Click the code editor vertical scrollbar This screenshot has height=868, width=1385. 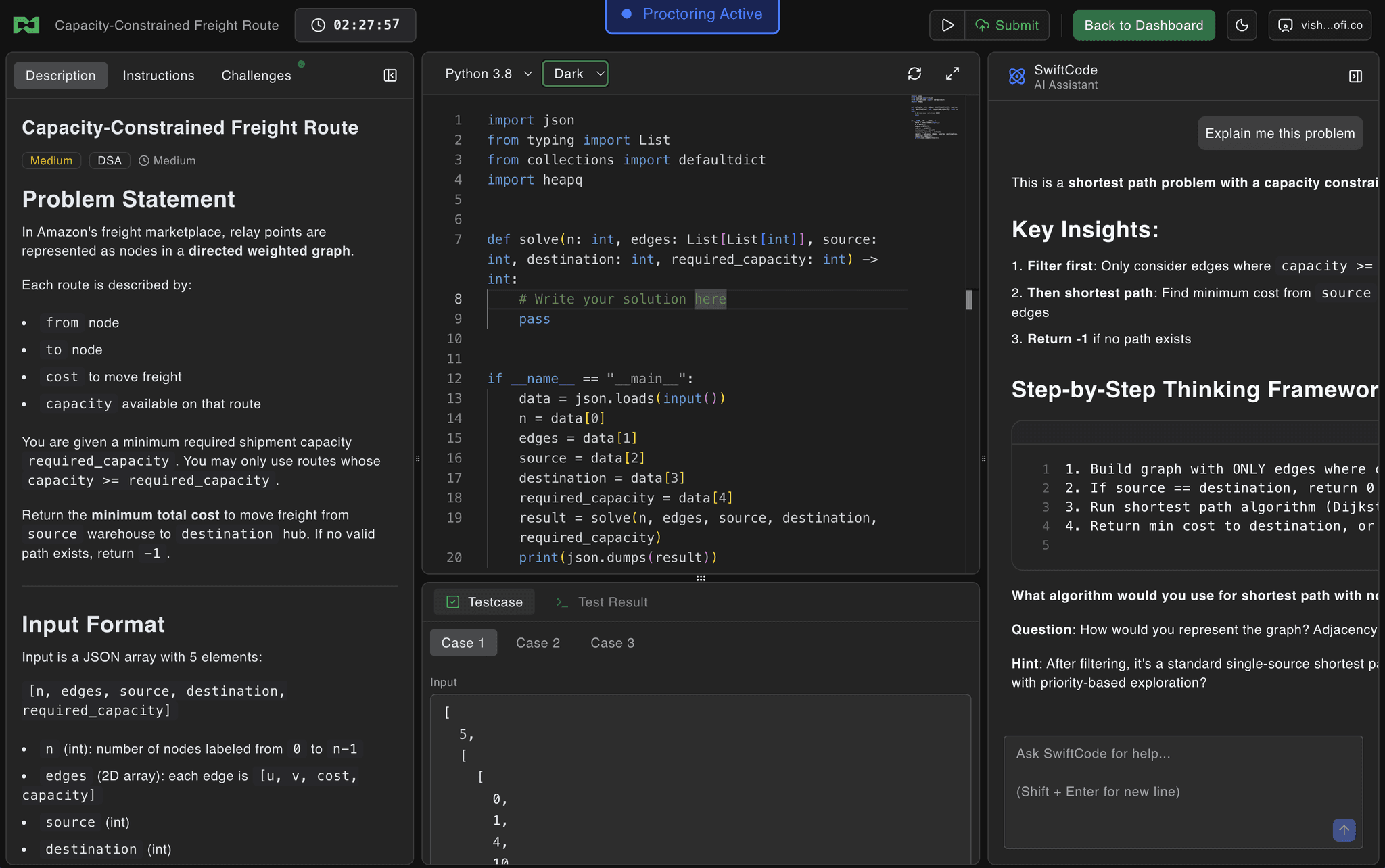[968, 299]
